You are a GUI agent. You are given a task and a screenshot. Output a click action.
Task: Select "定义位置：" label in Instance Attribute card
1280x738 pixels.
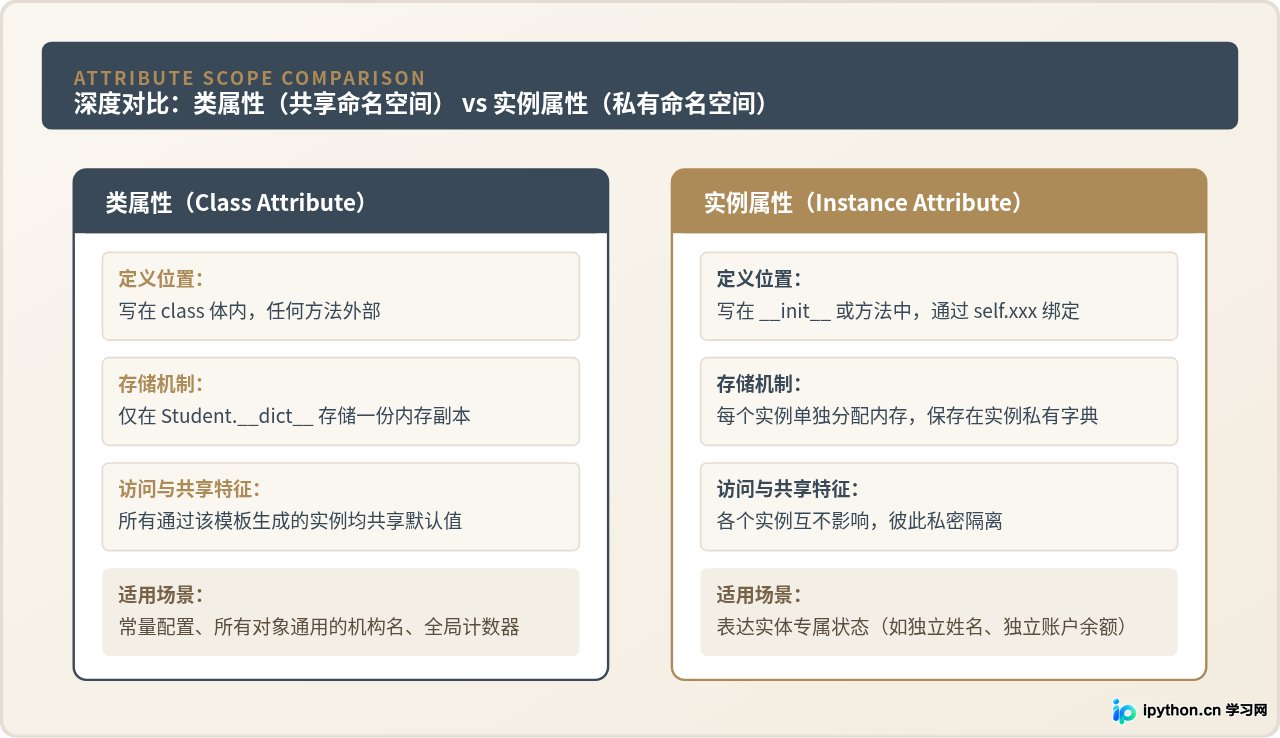click(x=759, y=279)
